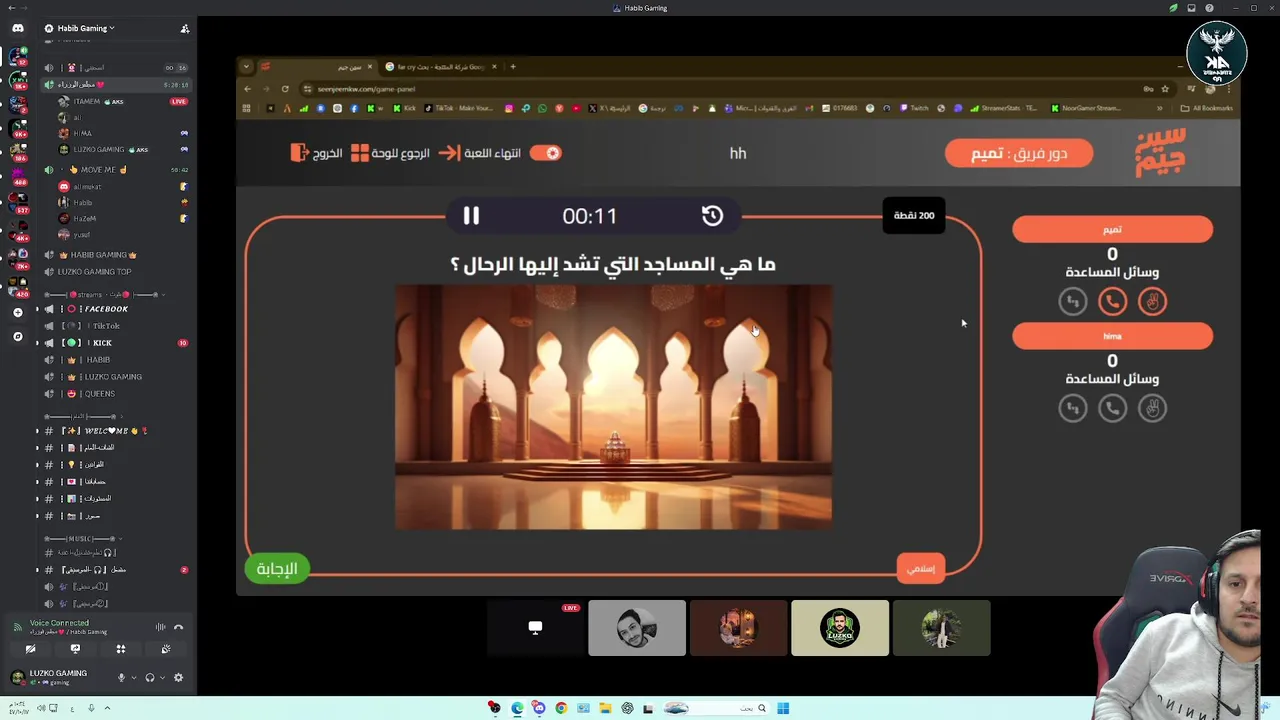
Task: Open Google Chrome from the taskbar
Action: (x=561, y=708)
